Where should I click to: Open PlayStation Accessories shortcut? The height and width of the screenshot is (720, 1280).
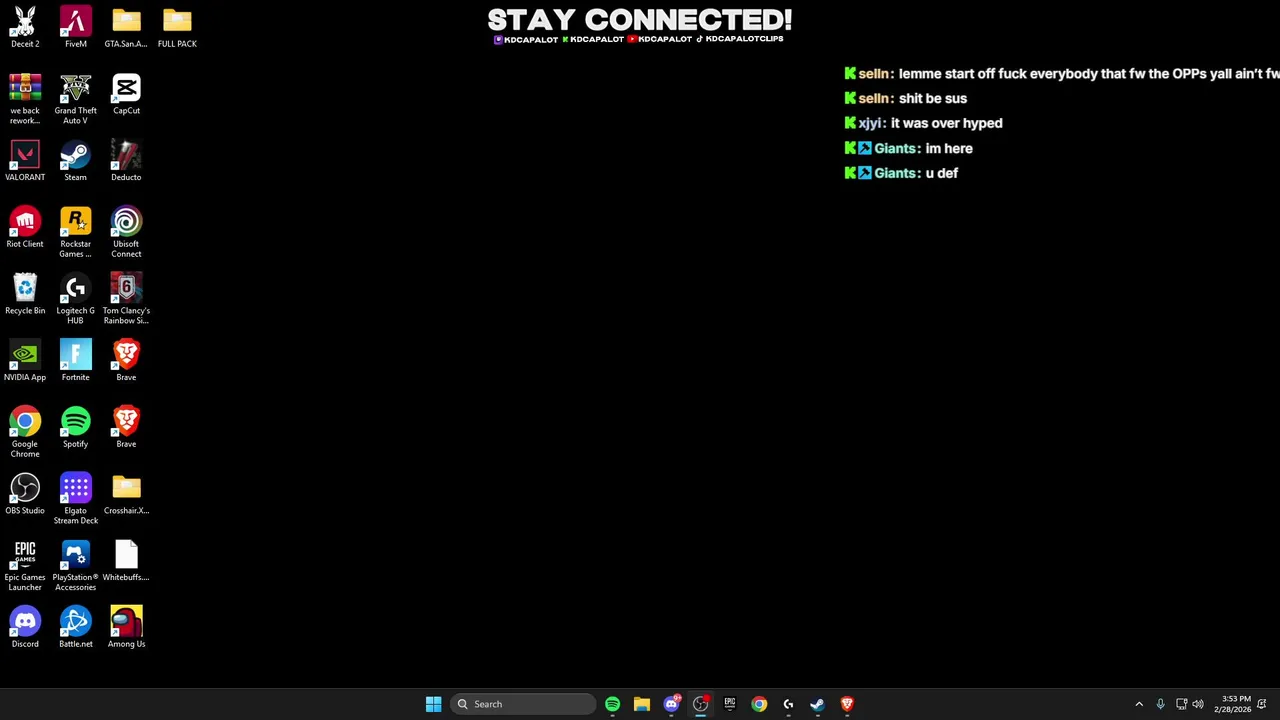[x=75, y=565]
